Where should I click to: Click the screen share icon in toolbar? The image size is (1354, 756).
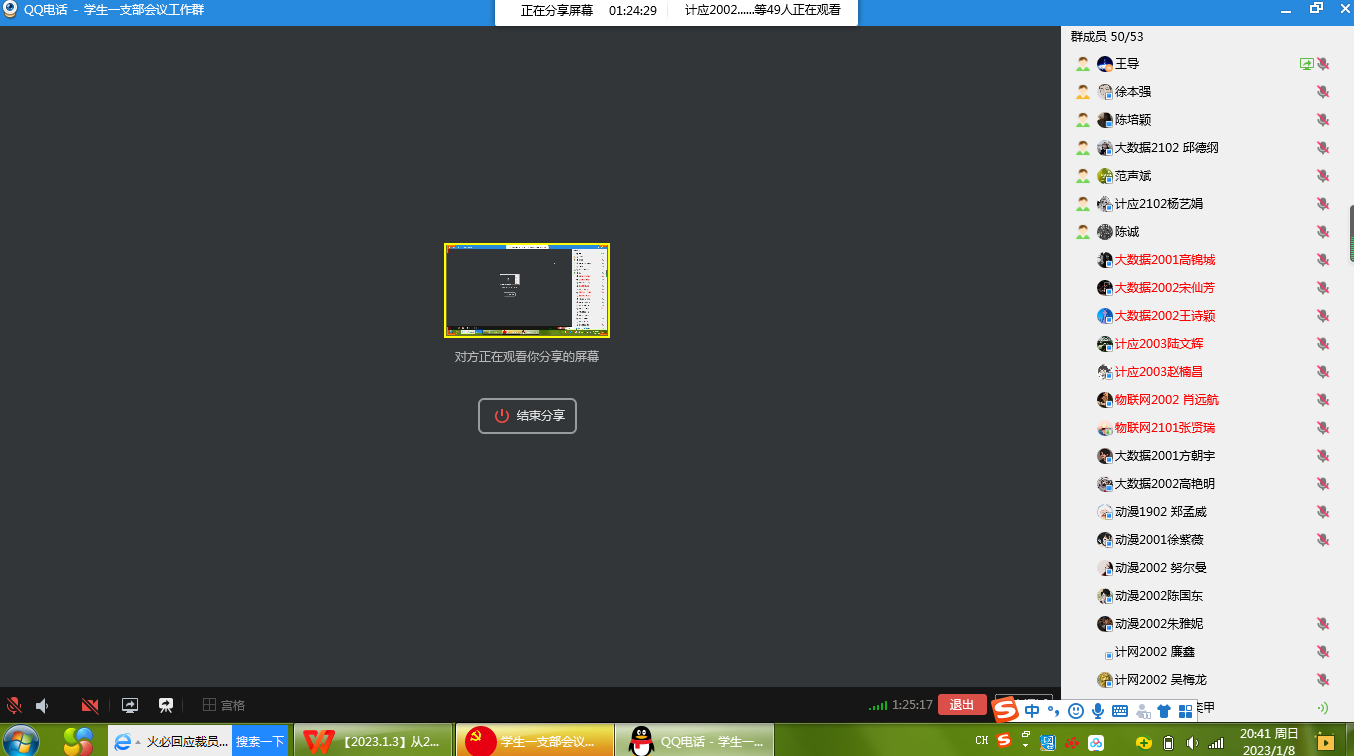coord(129,705)
